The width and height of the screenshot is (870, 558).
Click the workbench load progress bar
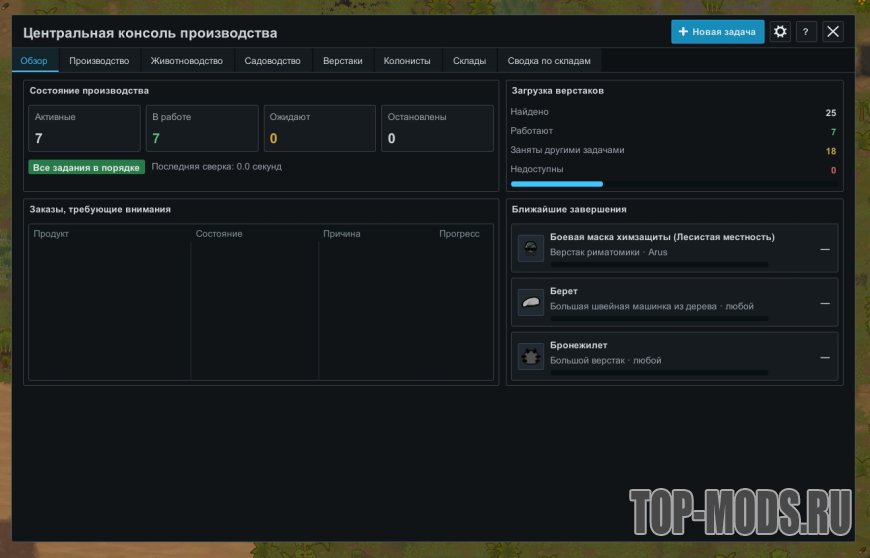coord(674,184)
